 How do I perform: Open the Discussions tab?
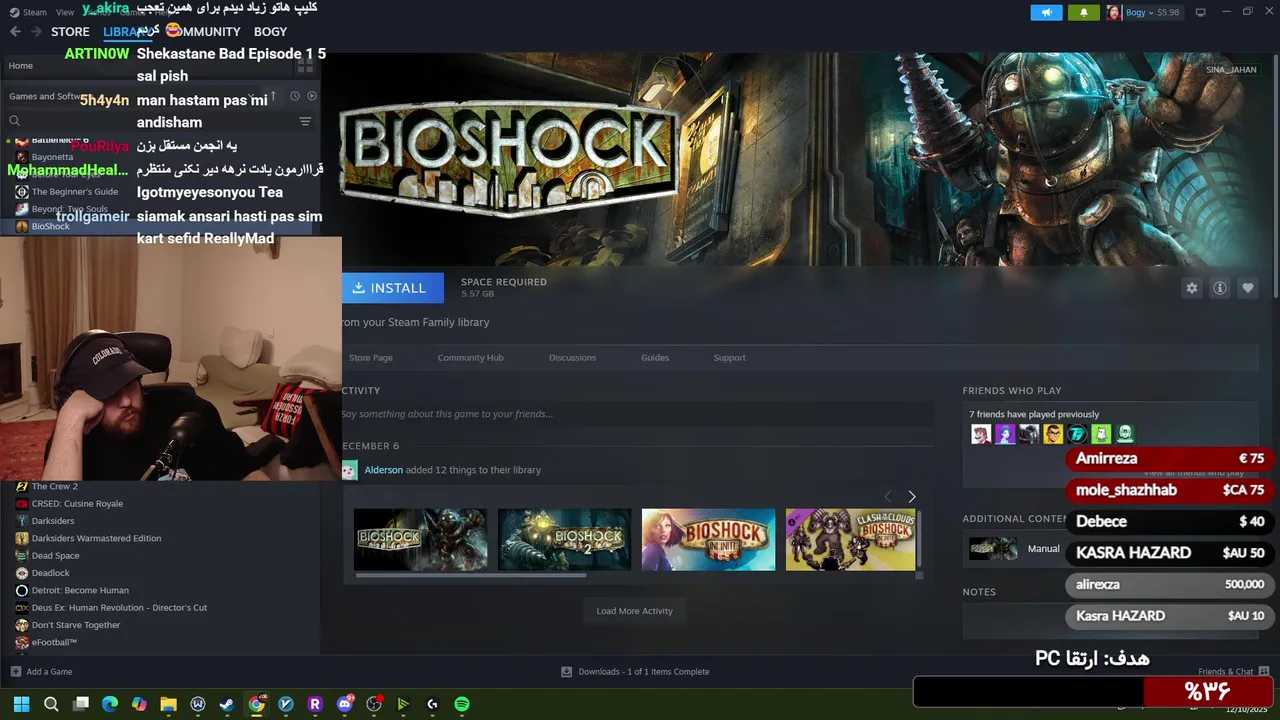[x=572, y=358]
